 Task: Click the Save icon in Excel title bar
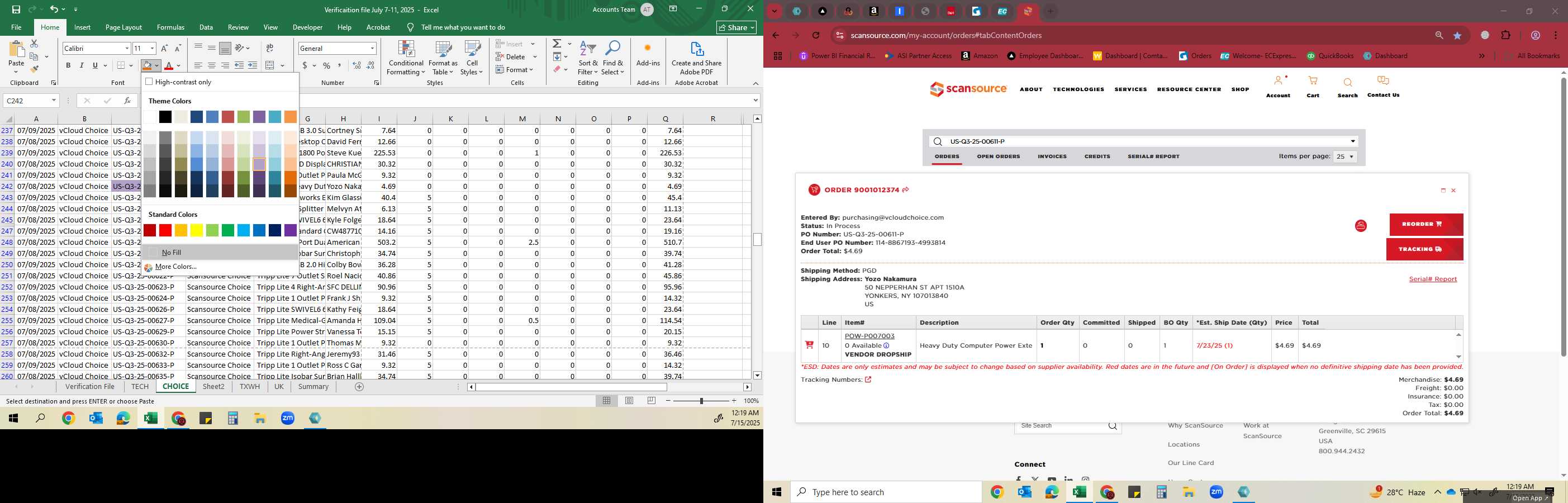click(x=16, y=9)
